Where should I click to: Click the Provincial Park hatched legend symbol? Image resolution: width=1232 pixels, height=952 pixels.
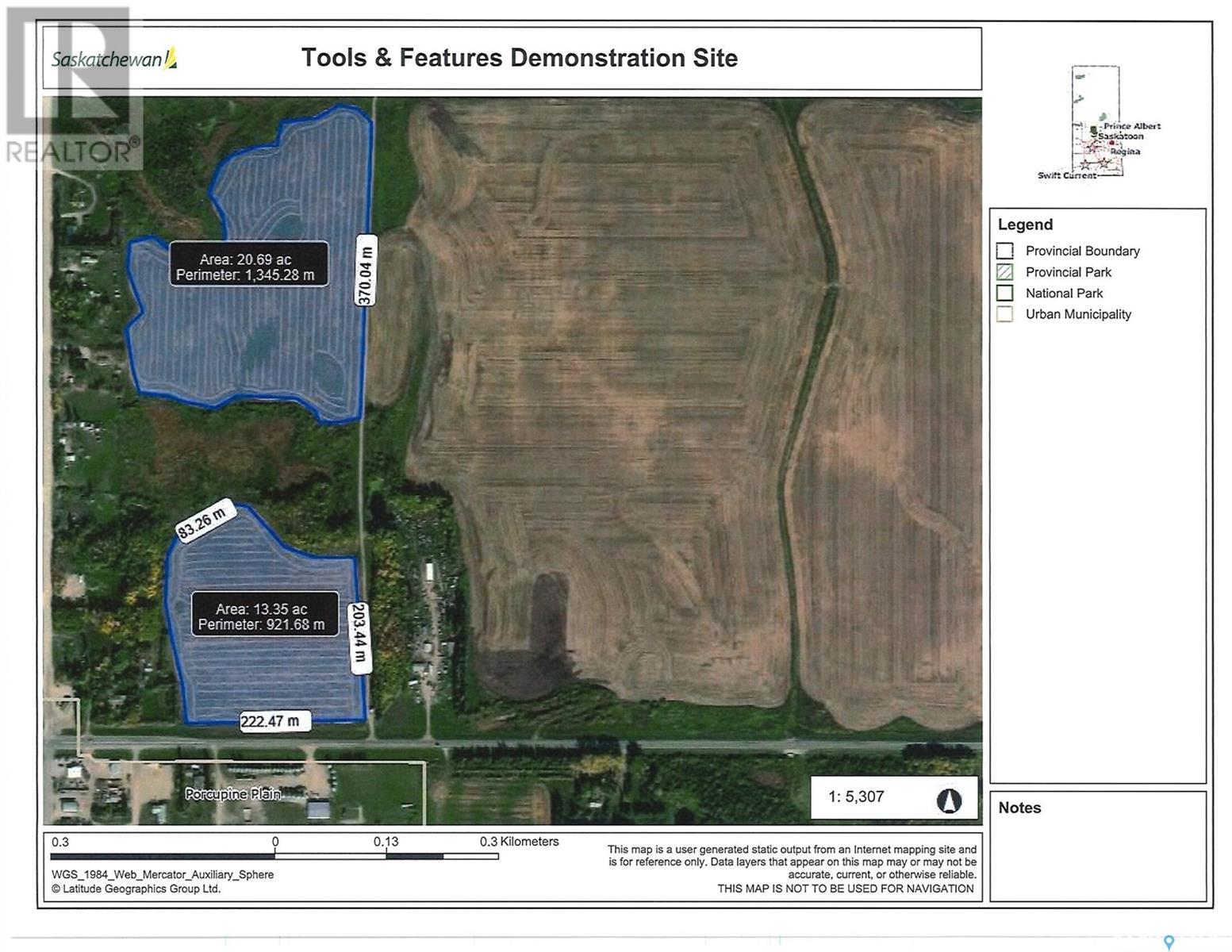1005,272
